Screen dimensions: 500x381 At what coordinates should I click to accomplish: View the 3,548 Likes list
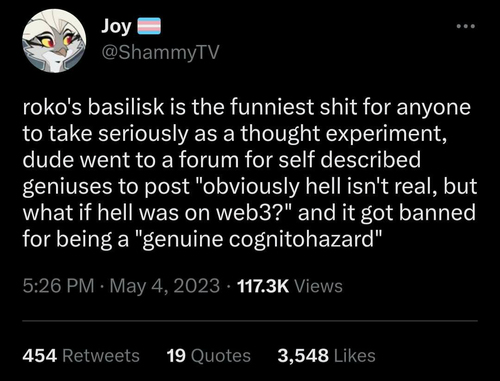pos(326,356)
